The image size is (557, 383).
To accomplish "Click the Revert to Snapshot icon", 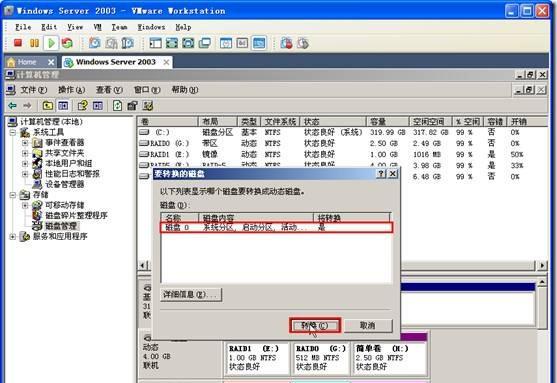I will tap(111, 43).
